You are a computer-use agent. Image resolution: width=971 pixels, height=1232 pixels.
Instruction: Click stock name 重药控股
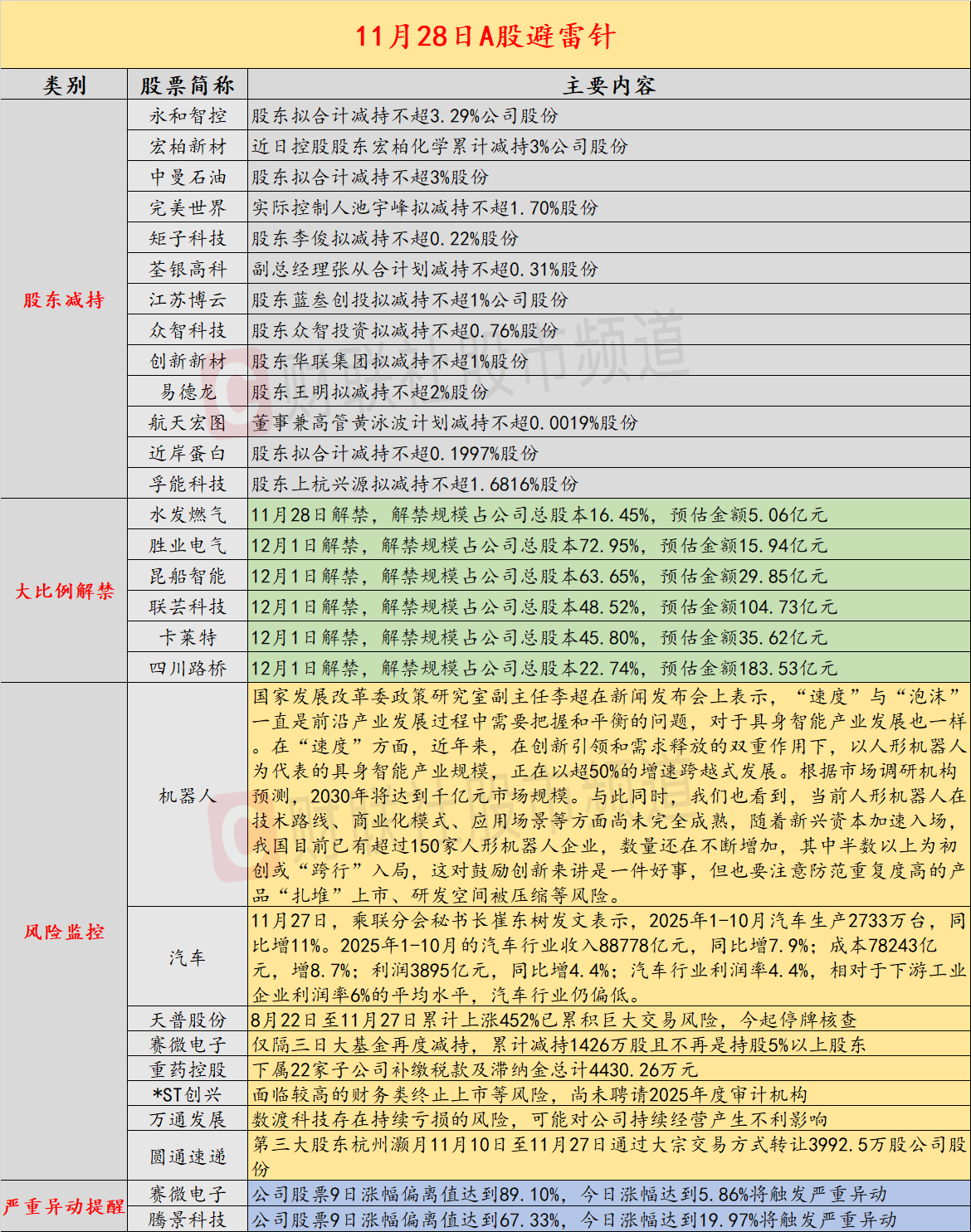coord(188,1070)
